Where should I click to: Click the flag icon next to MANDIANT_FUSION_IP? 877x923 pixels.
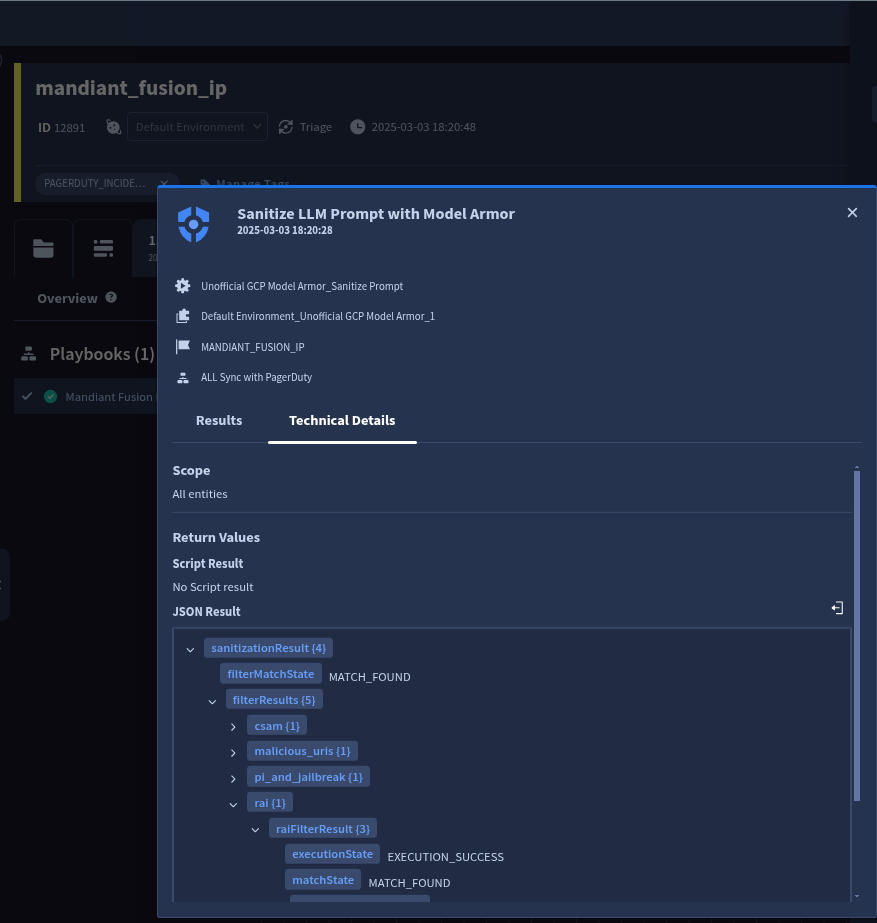[183, 347]
